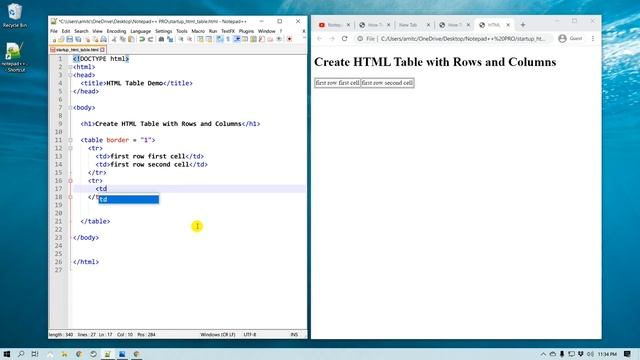Screen dimensions: 640x360
Task: Collapse the tr fold marker on line 12
Action: pyautogui.click(x=70, y=148)
